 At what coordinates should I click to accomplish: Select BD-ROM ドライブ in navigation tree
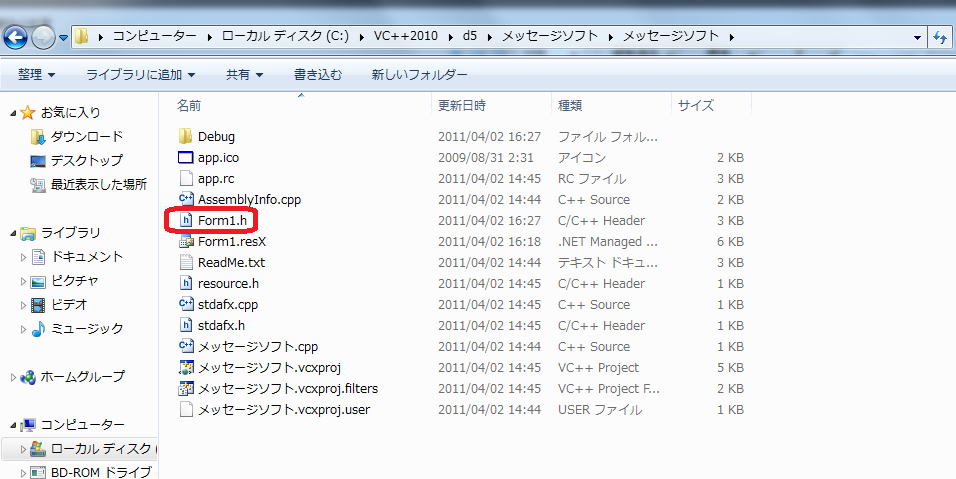101,472
